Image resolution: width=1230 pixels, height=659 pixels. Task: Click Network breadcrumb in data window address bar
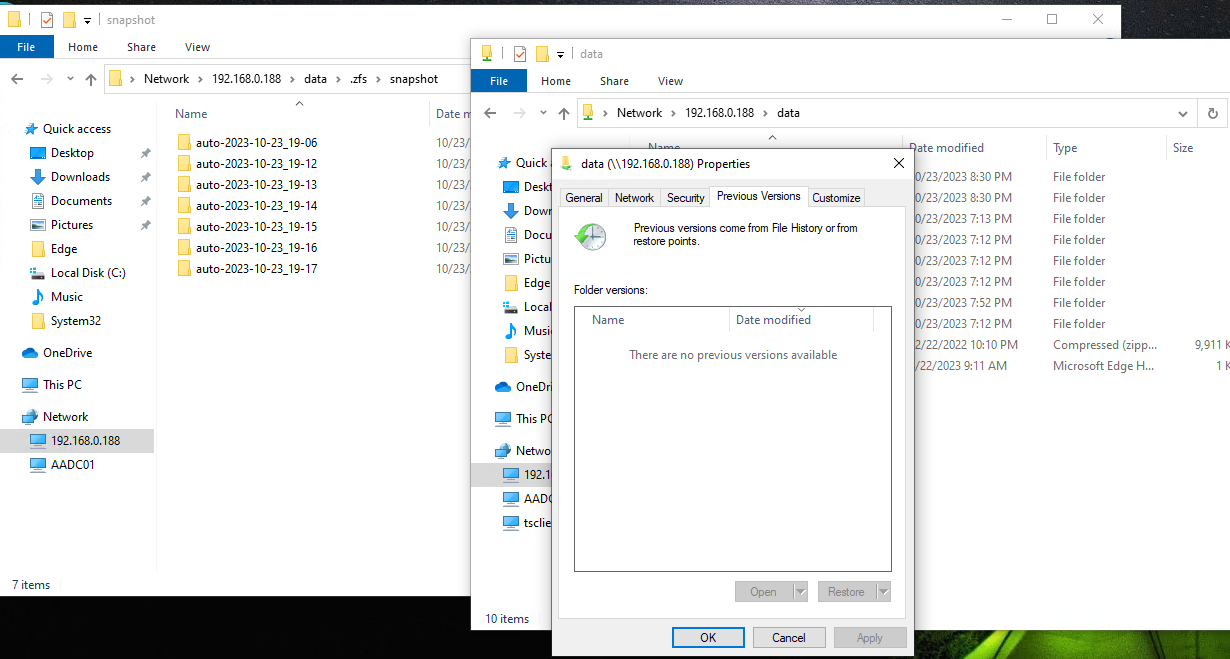640,113
